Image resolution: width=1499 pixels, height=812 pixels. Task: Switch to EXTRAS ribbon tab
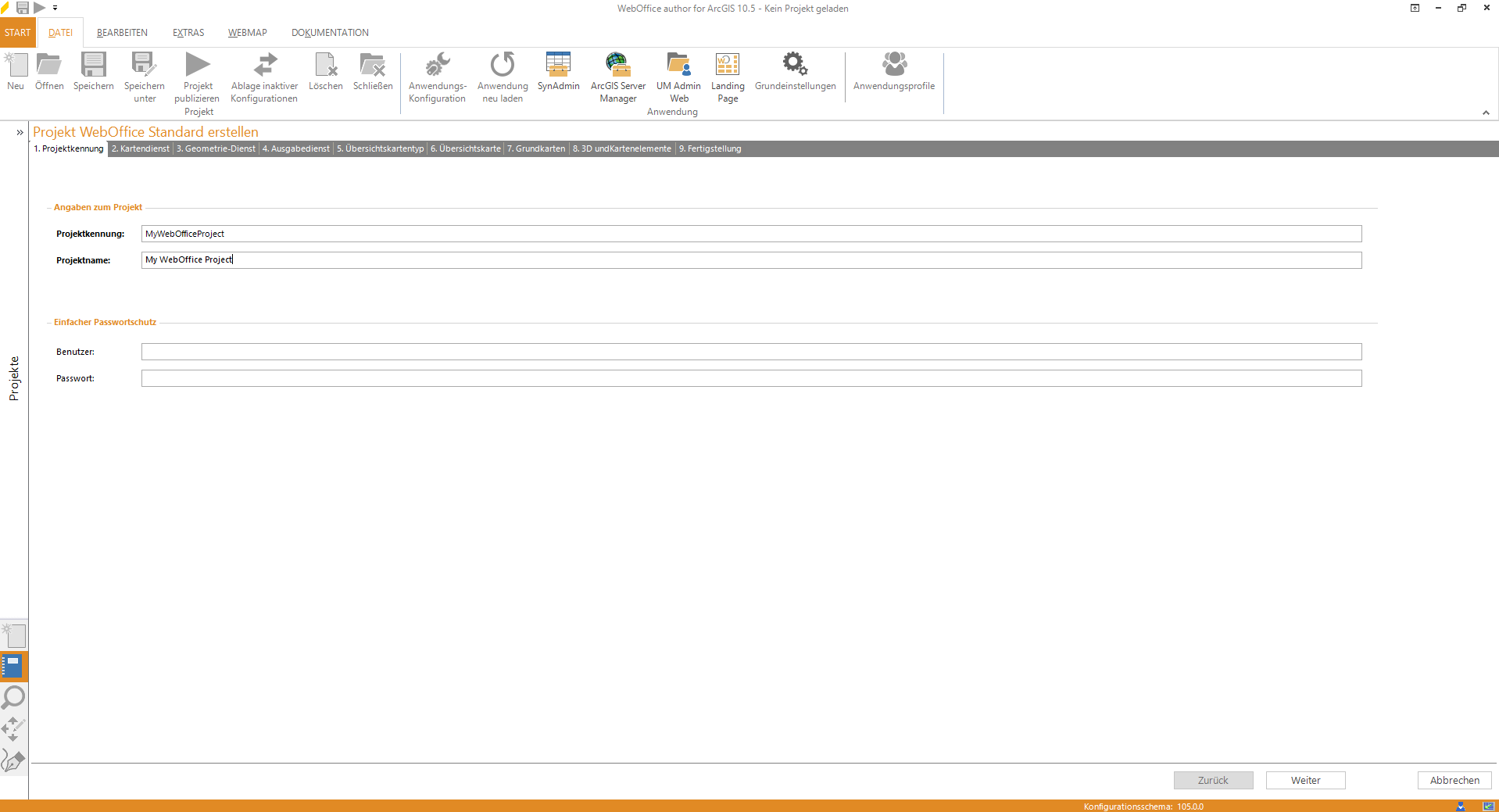pos(188,33)
